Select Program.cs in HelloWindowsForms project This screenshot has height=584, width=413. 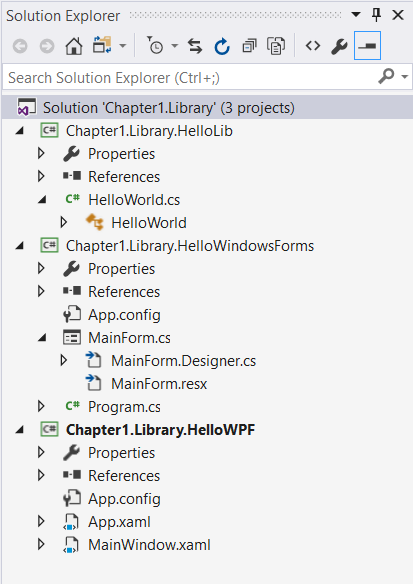(x=124, y=407)
